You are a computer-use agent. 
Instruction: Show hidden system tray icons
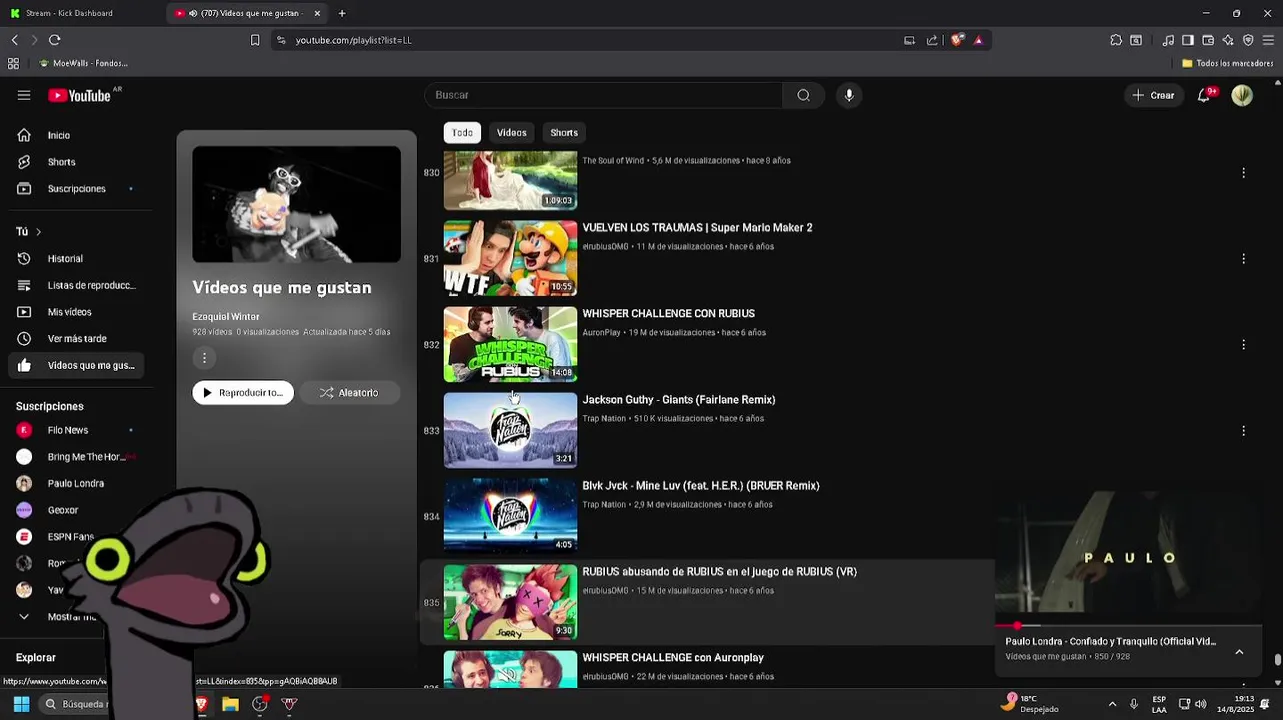[x=1112, y=704]
